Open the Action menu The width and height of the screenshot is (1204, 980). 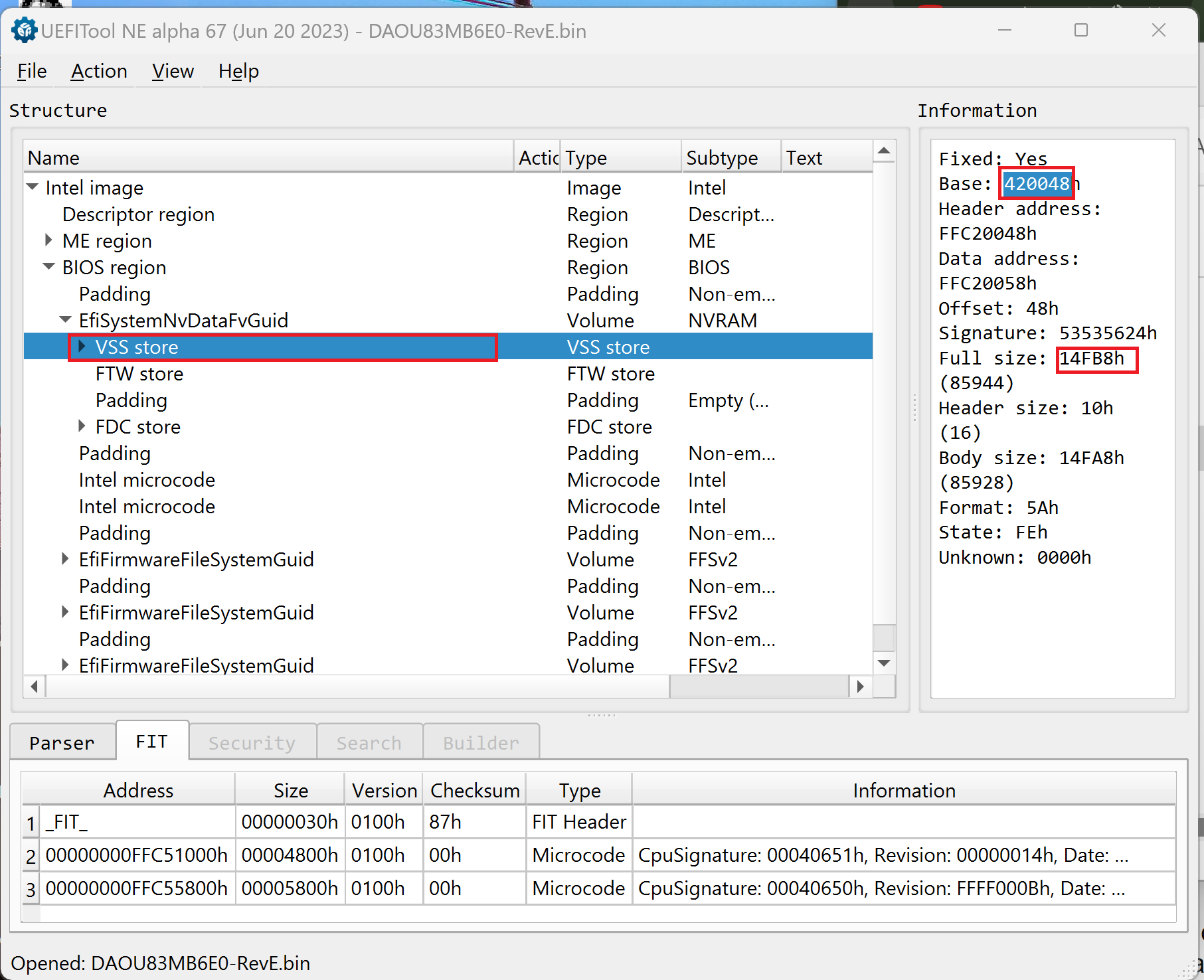click(x=99, y=71)
